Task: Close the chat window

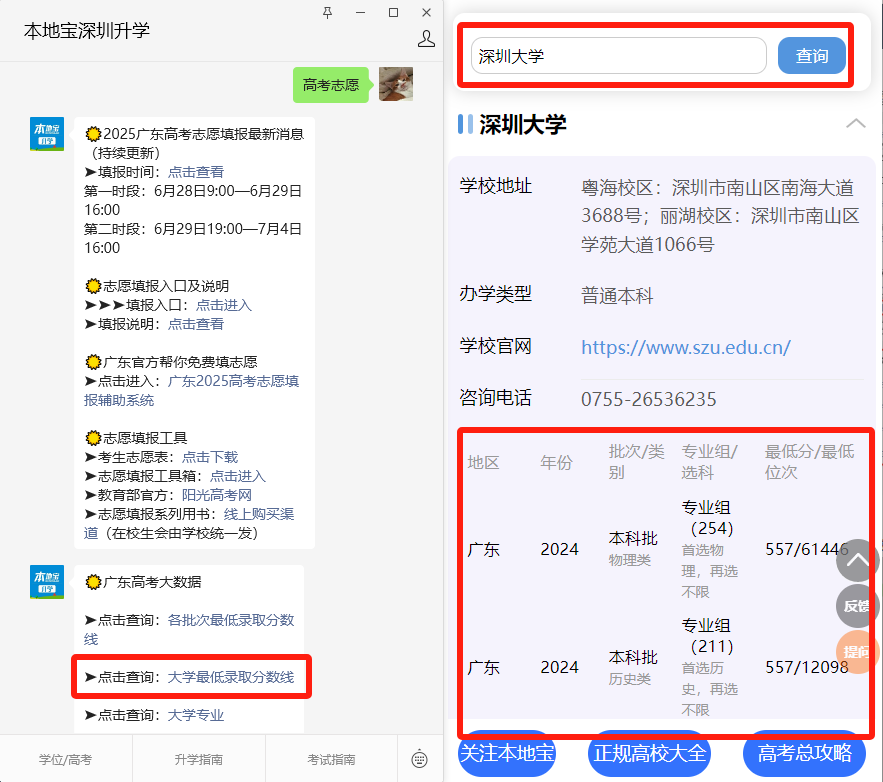Action: [426, 12]
